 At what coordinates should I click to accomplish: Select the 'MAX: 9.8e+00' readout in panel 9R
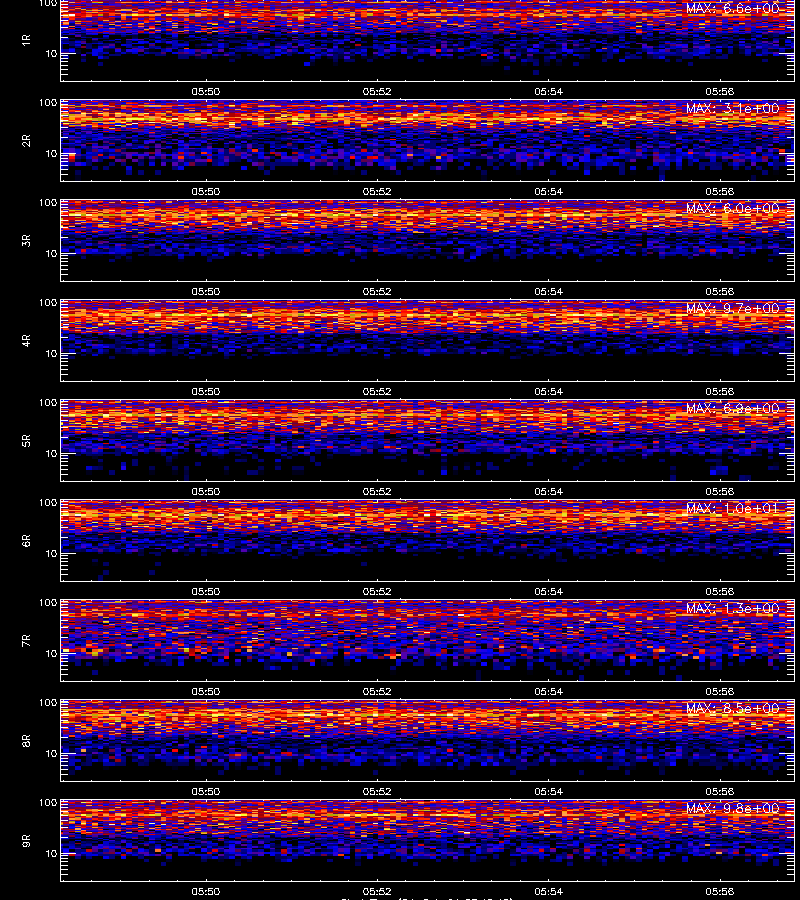pos(732,809)
